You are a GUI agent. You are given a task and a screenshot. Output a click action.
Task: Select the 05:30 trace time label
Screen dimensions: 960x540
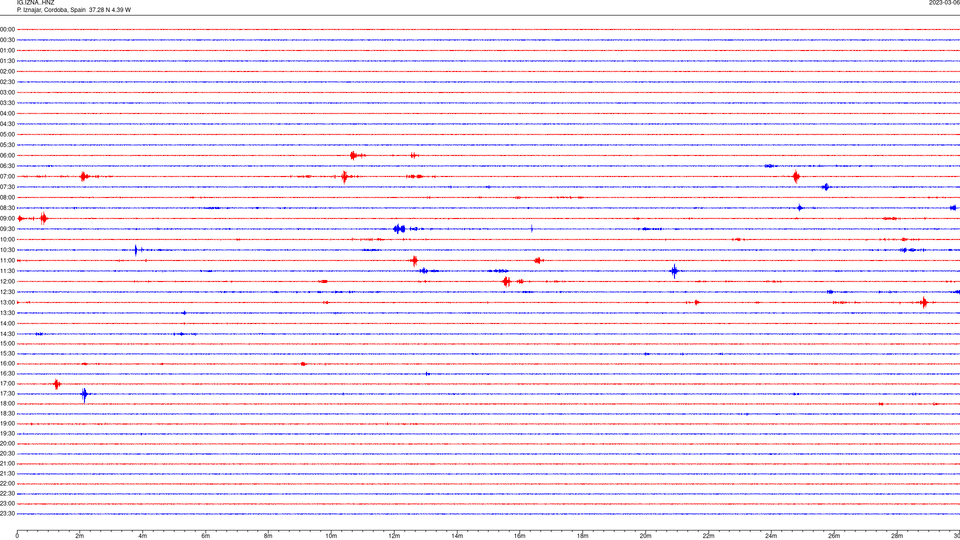[x=7, y=145]
